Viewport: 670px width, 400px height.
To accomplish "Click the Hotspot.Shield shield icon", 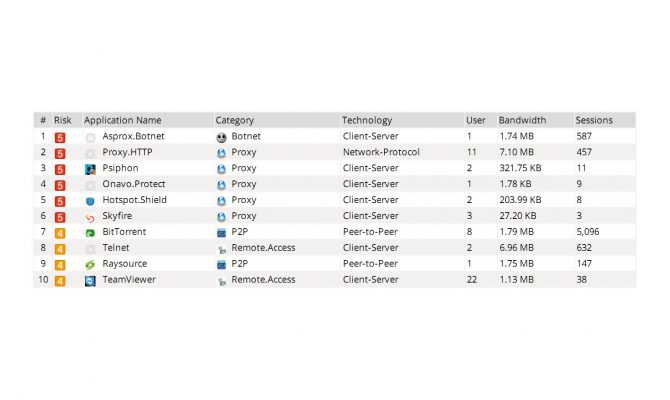I will pyautogui.click(x=90, y=200).
